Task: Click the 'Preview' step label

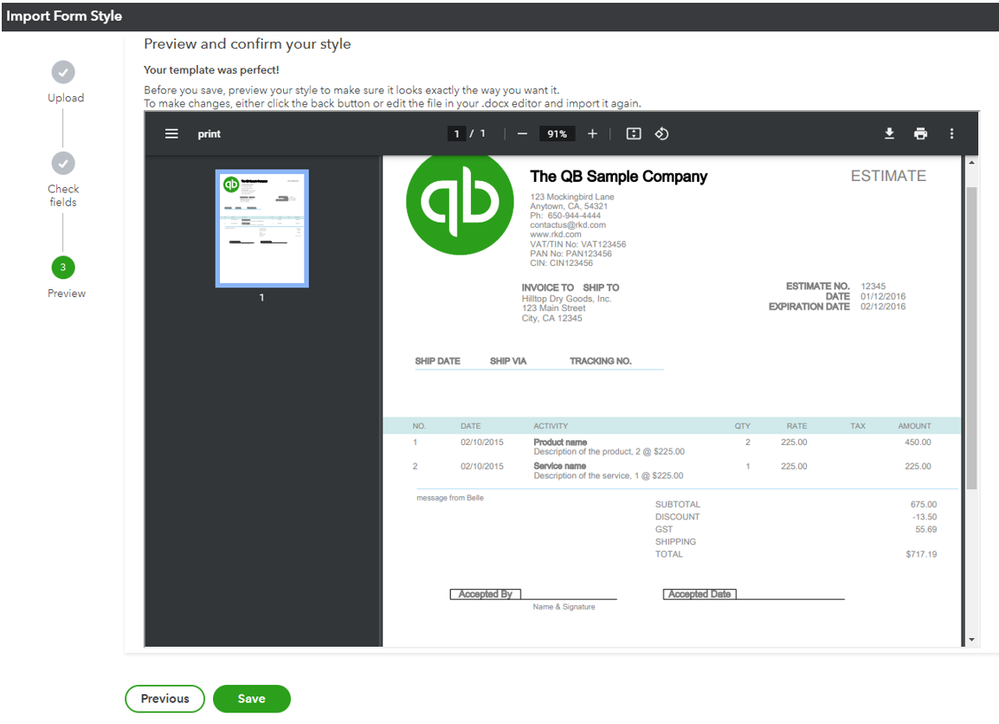Action: coord(66,293)
